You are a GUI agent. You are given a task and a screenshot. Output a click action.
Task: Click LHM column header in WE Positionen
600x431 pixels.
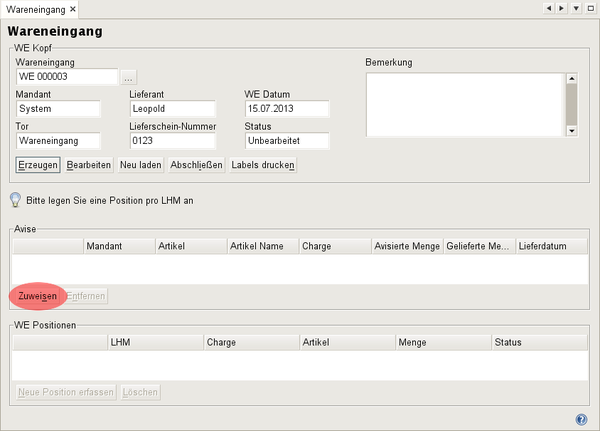pos(156,343)
